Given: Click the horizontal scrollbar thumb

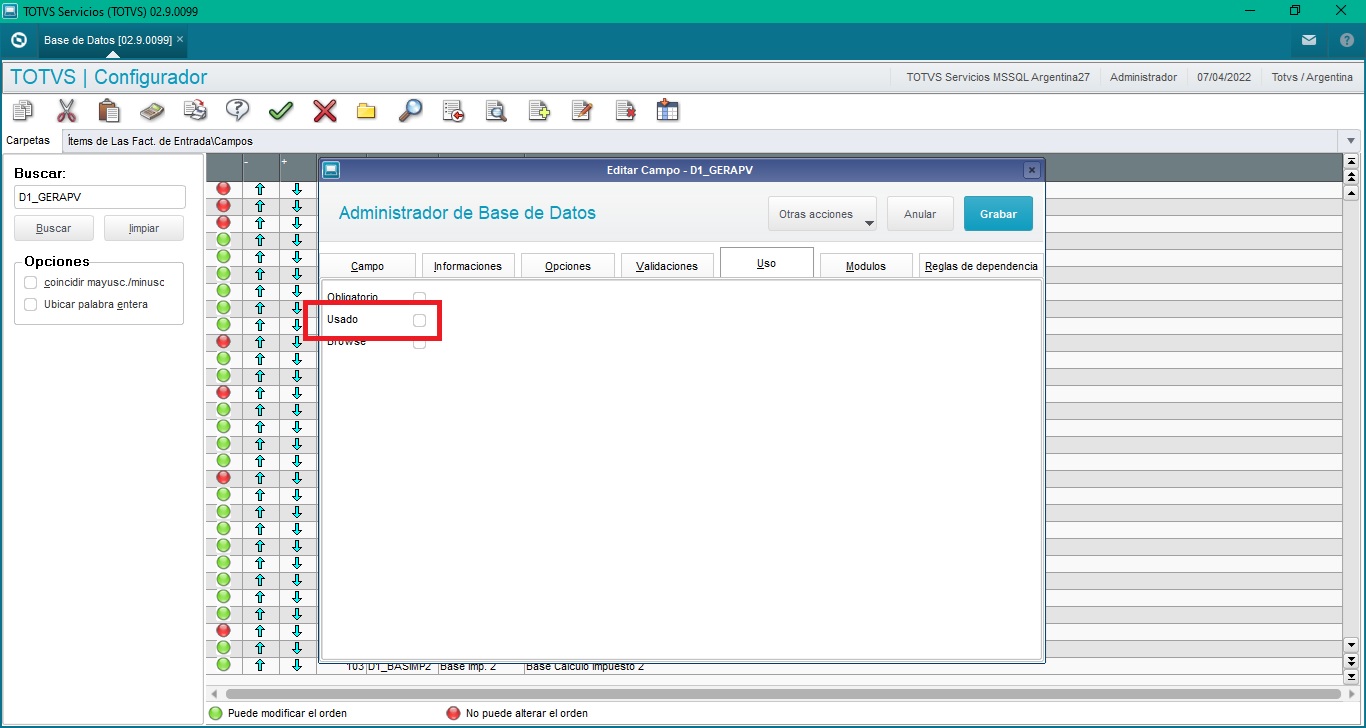Looking at the screenshot, I should point(783,693).
